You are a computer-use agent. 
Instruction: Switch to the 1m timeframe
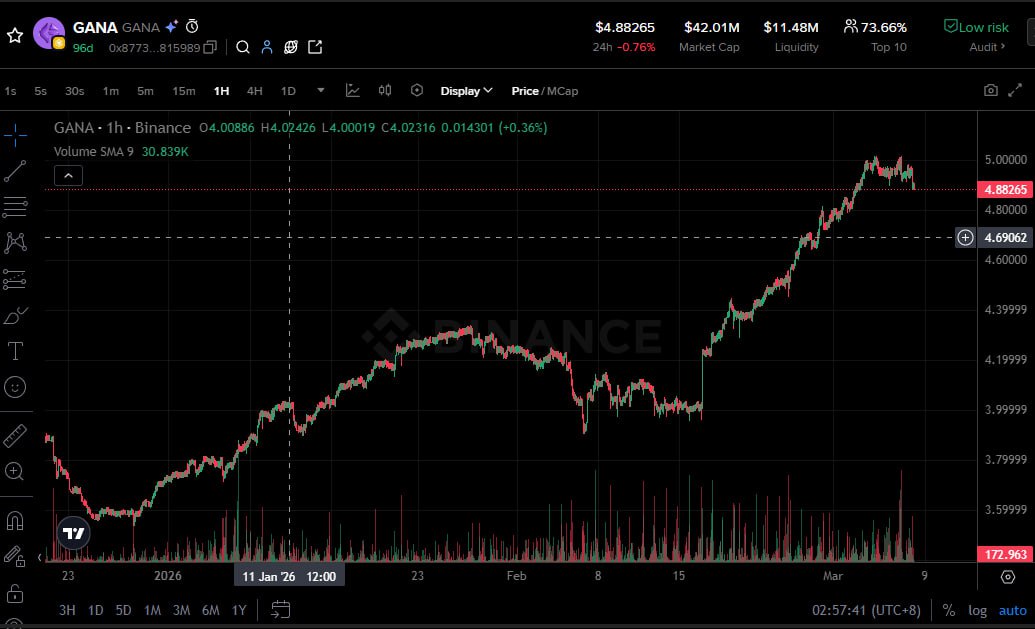click(111, 91)
